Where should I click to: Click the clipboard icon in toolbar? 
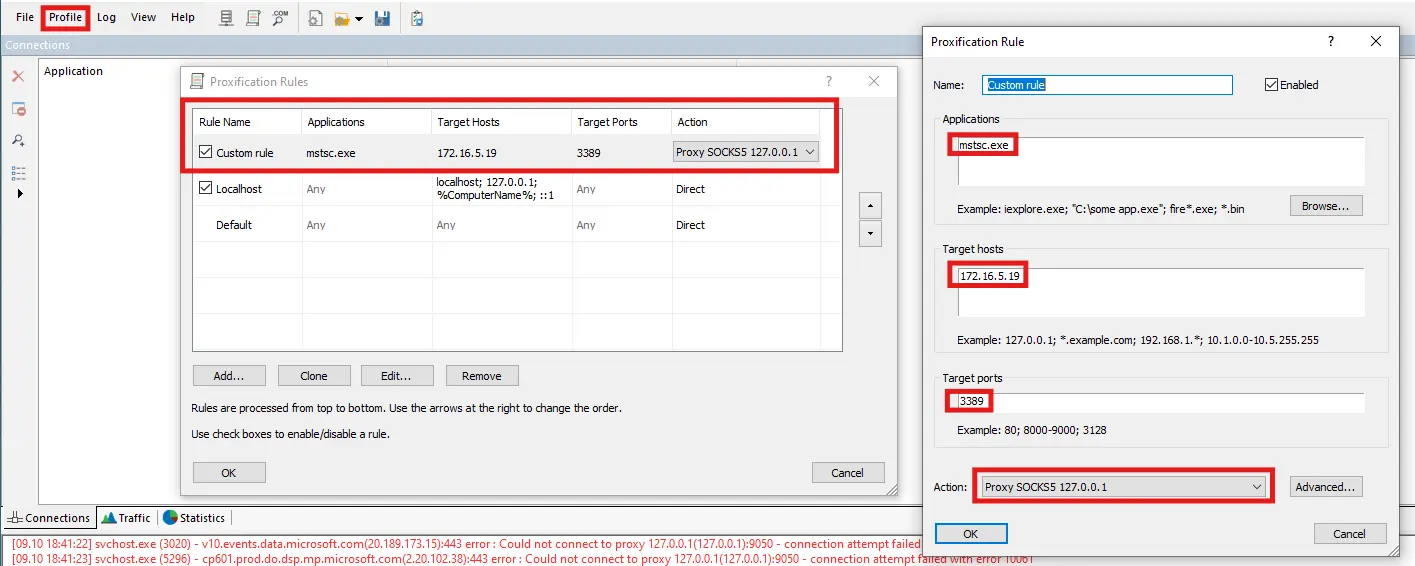pyautogui.click(x=417, y=18)
